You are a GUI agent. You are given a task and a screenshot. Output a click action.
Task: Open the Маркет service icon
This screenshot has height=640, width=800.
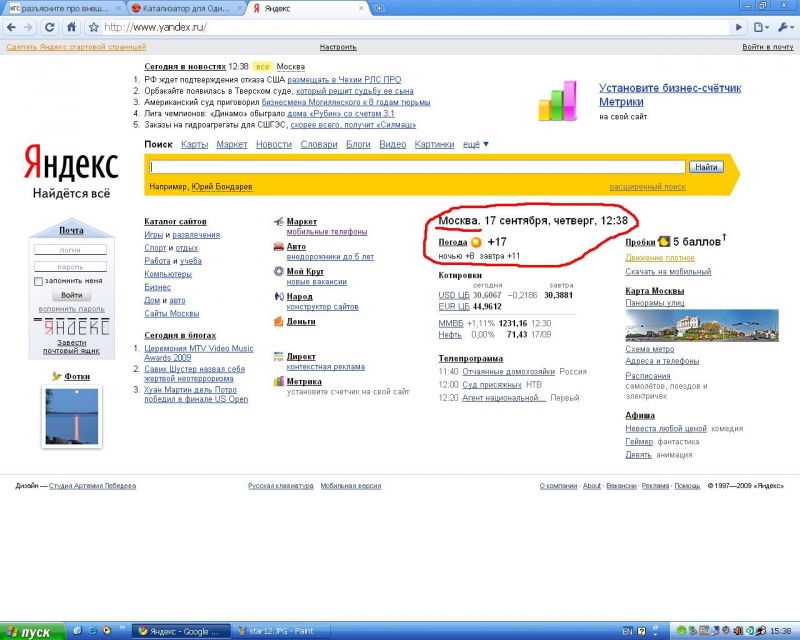point(279,221)
